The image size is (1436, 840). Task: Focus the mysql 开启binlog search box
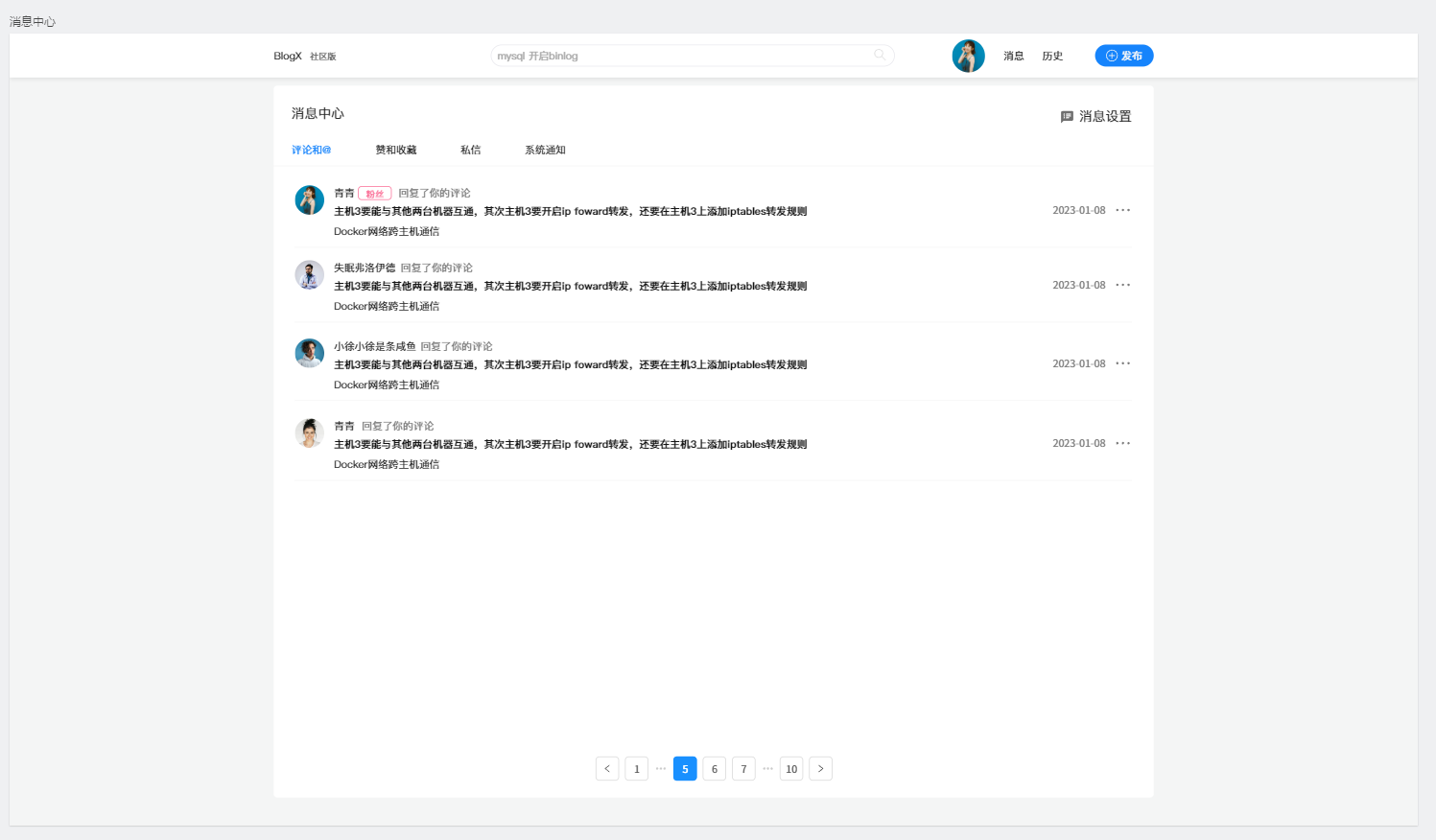point(681,56)
